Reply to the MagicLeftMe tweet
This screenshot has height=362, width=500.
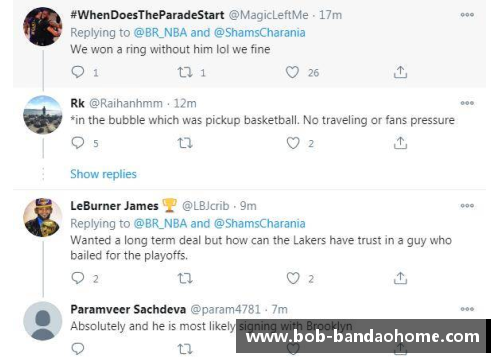coord(78,72)
